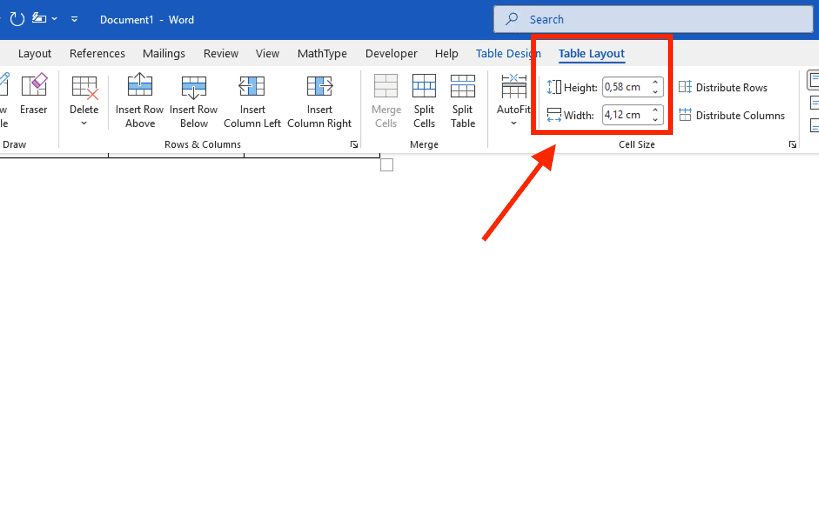Click the row height icon beside Height
The width and height of the screenshot is (819, 517).
pyautogui.click(x=554, y=87)
